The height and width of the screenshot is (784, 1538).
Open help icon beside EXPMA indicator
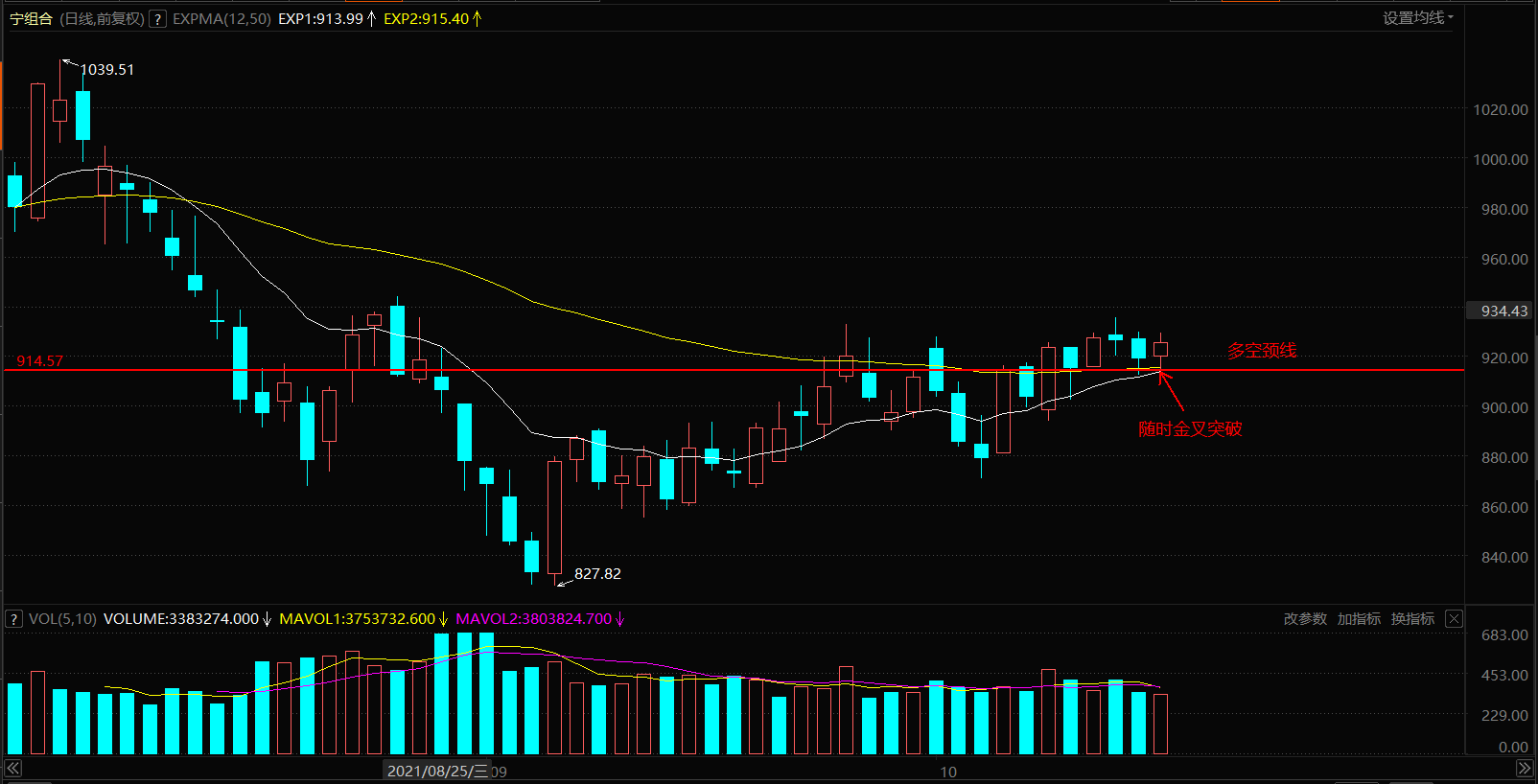158,18
